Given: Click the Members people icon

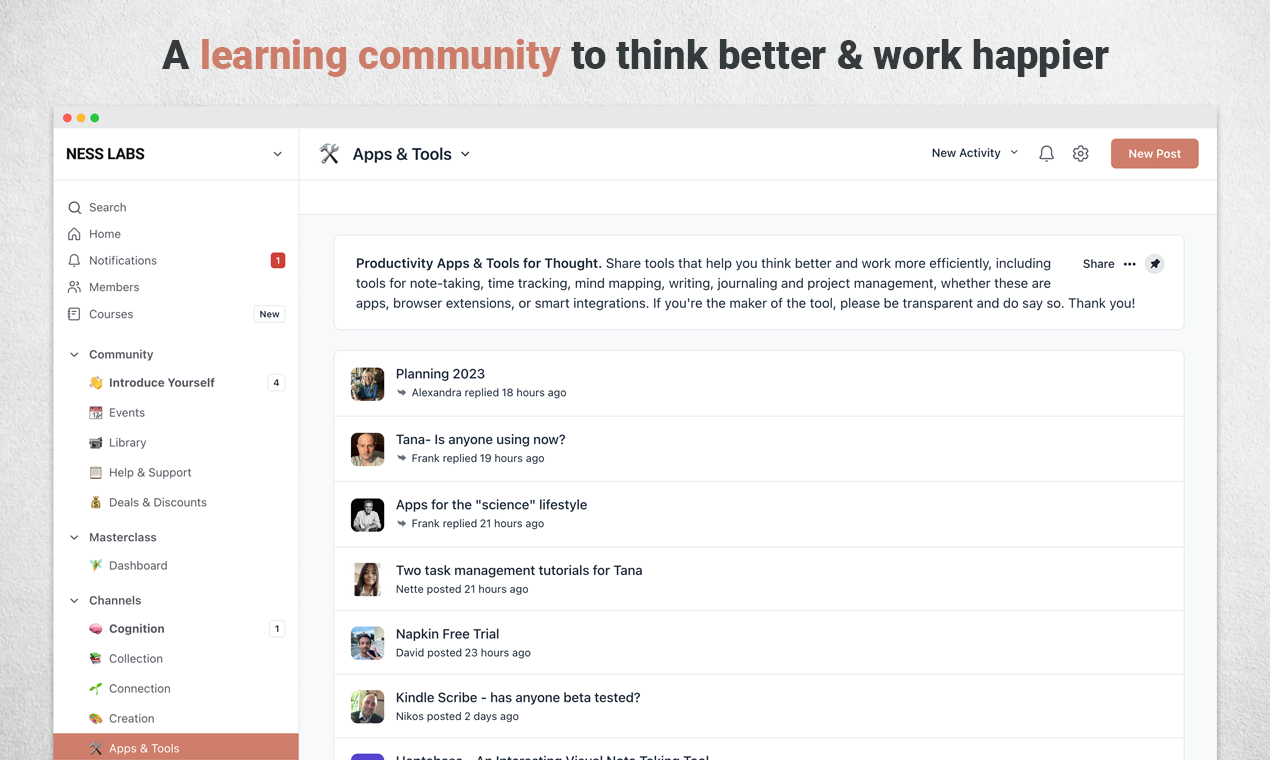Looking at the screenshot, I should [74, 287].
